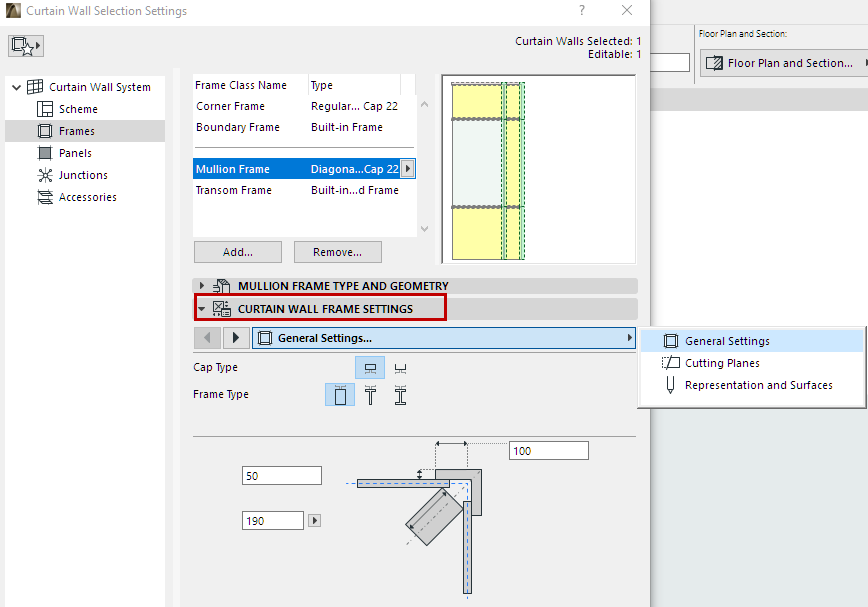Screen dimensions: 868x607
Task: Expand Mullion Frame Type and Geometry panel
Action: click(x=202, y=286)
